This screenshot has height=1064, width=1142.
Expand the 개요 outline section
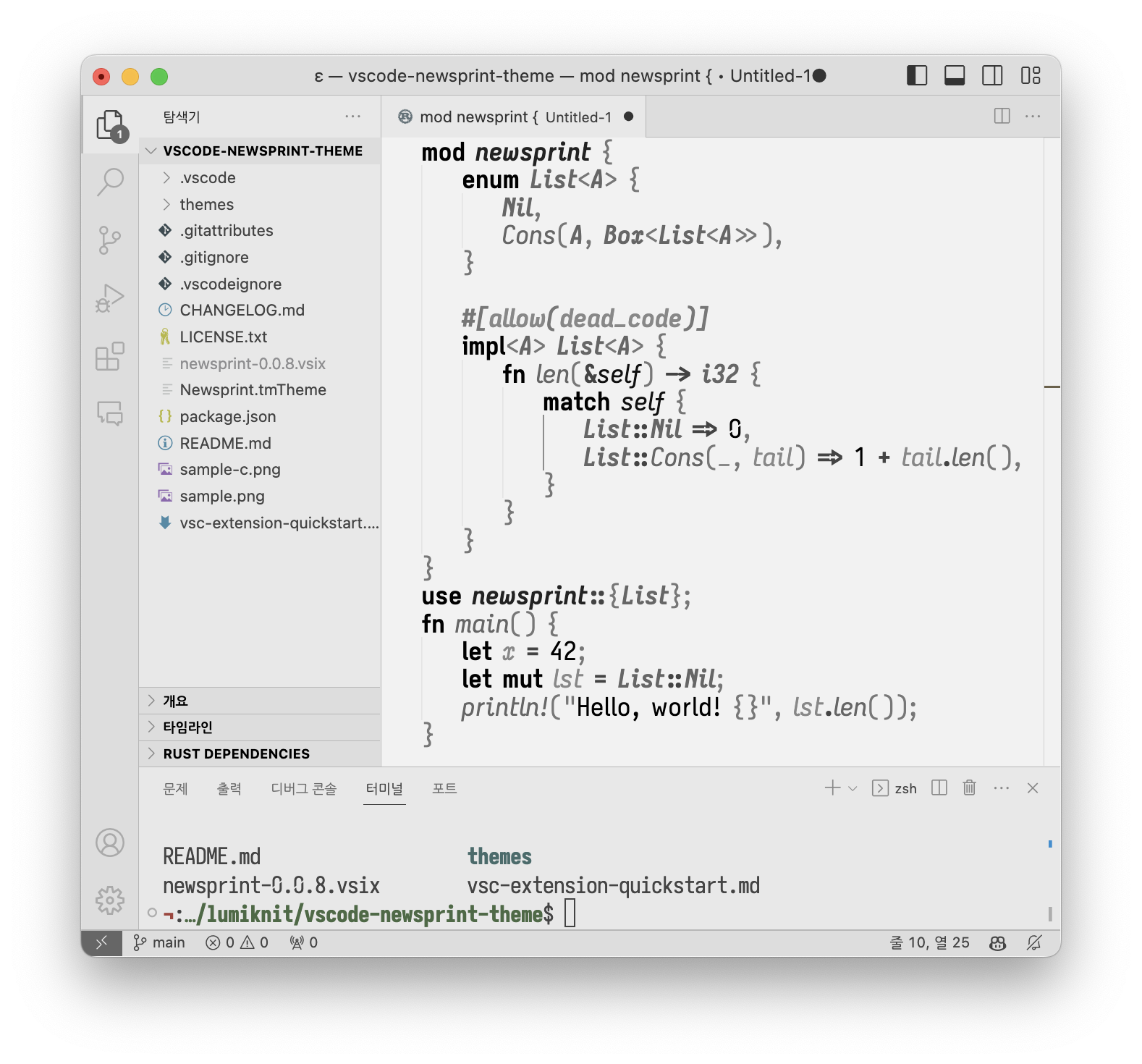pos(260,701)
